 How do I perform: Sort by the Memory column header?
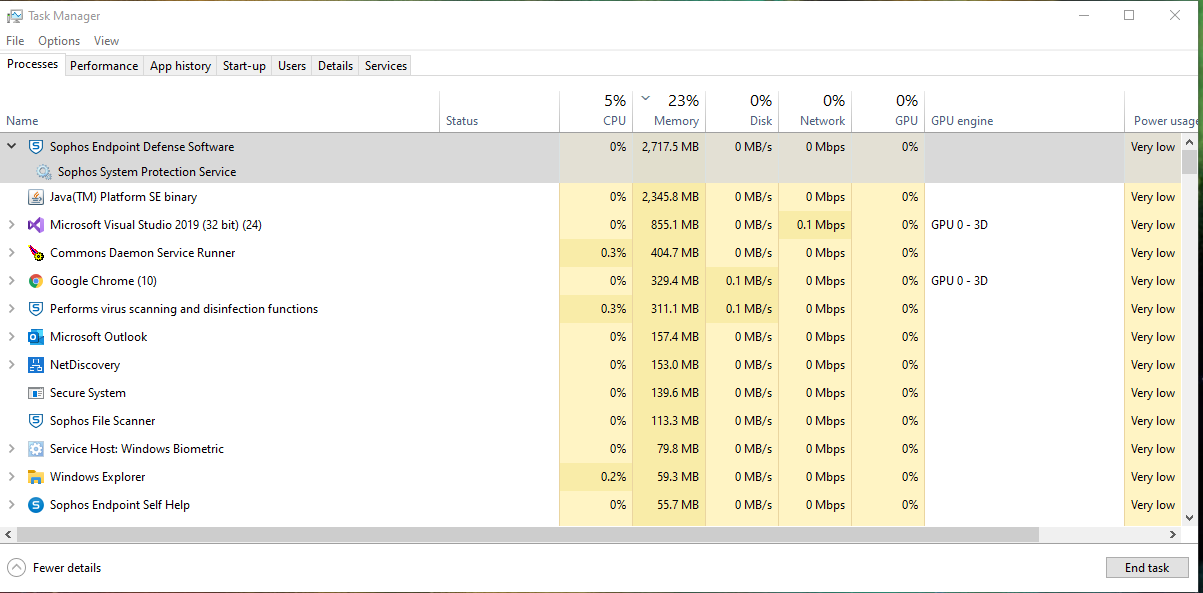(x=669, y=112)
